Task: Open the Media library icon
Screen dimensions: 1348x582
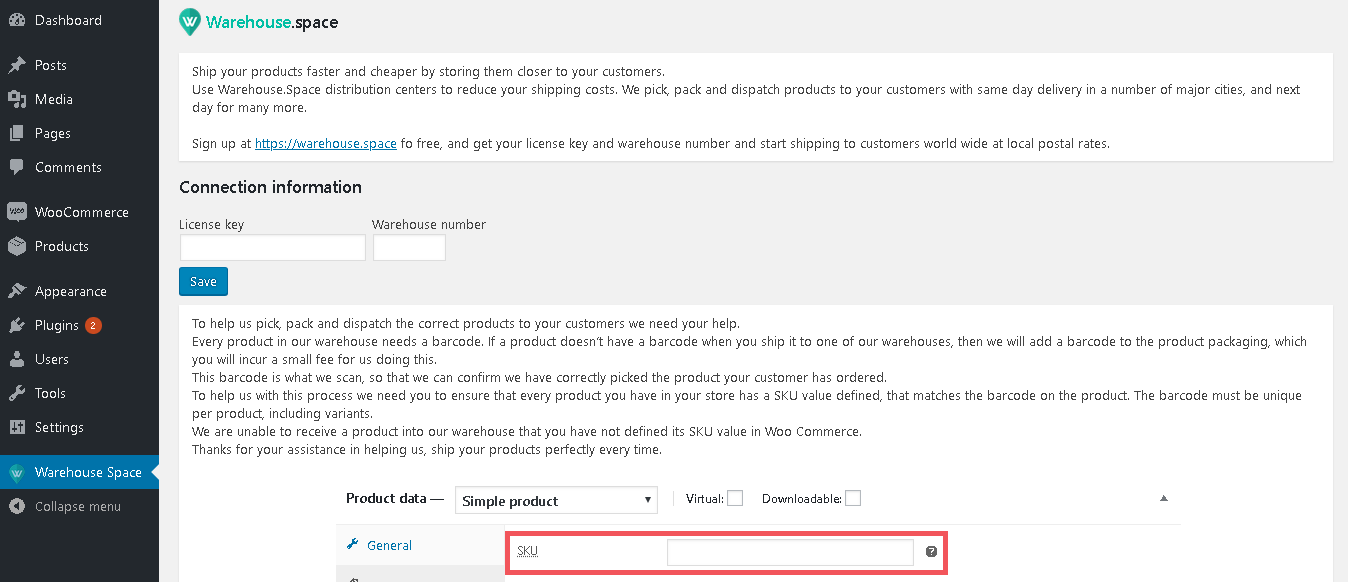Action: coord(16,99)
